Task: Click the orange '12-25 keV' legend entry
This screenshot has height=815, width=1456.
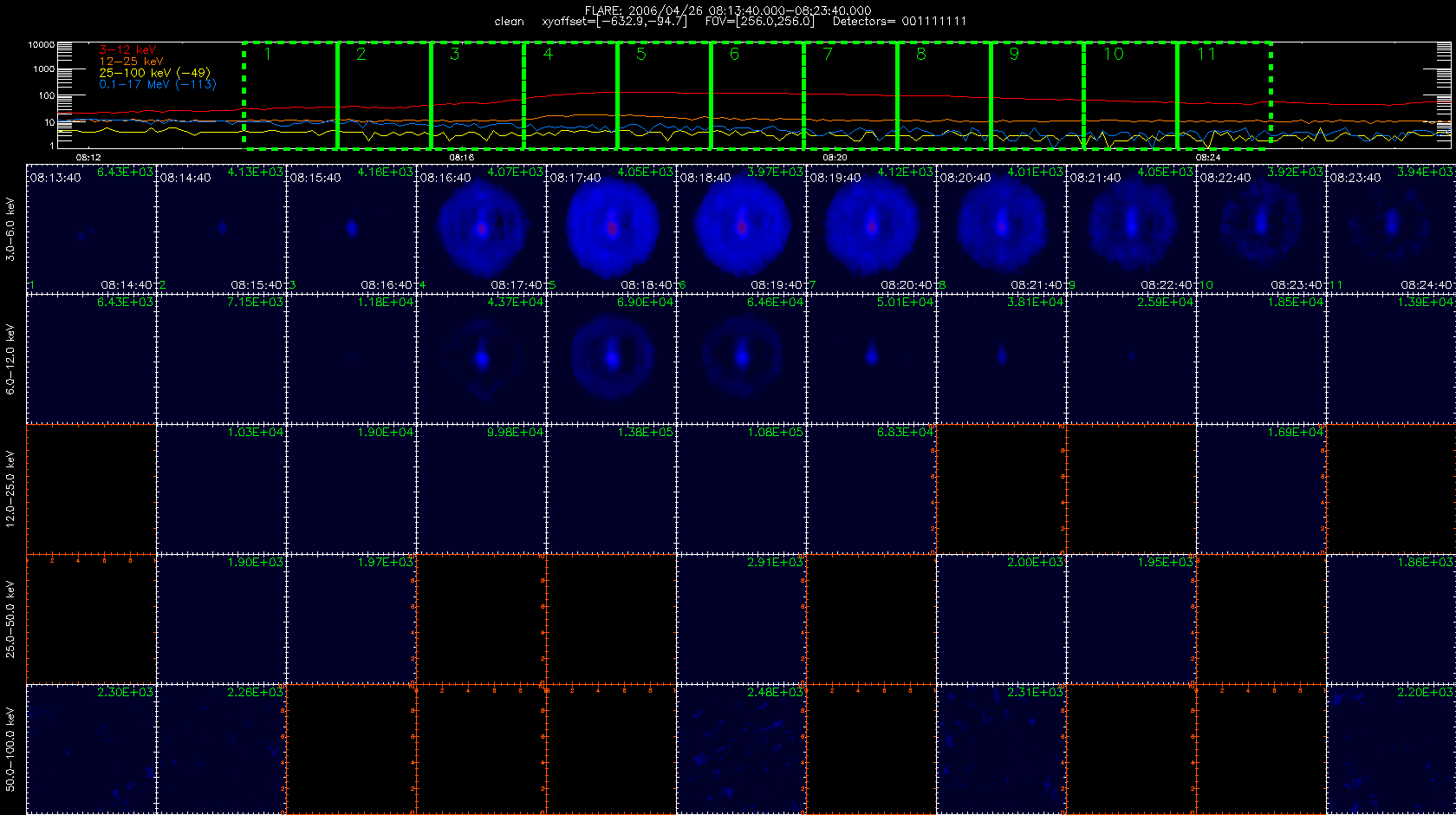Action: [131, 62]
